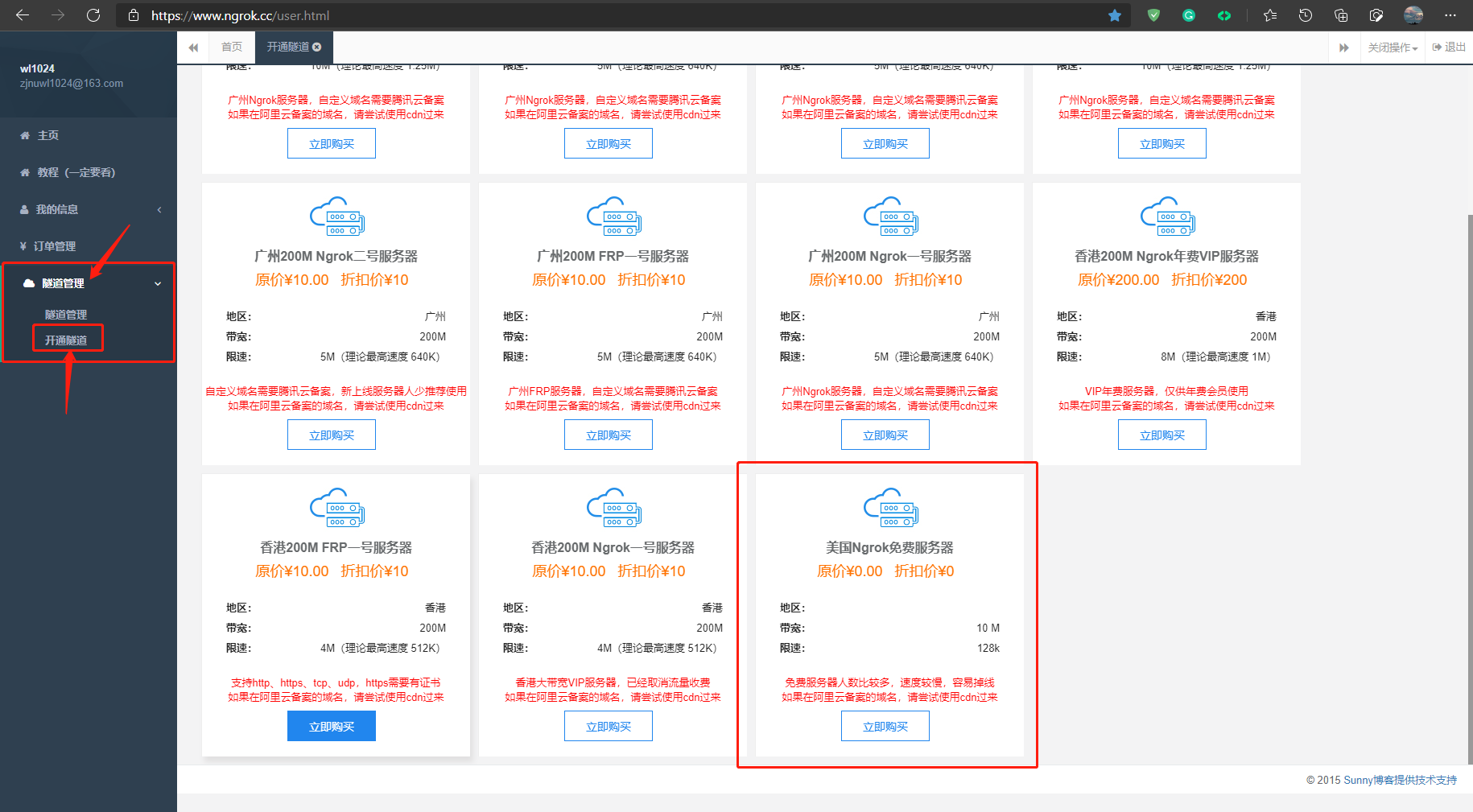The width and height of the screenshot is (1473, 812).
Task: Open the green code extension icon
Action: coord(1224,15)
